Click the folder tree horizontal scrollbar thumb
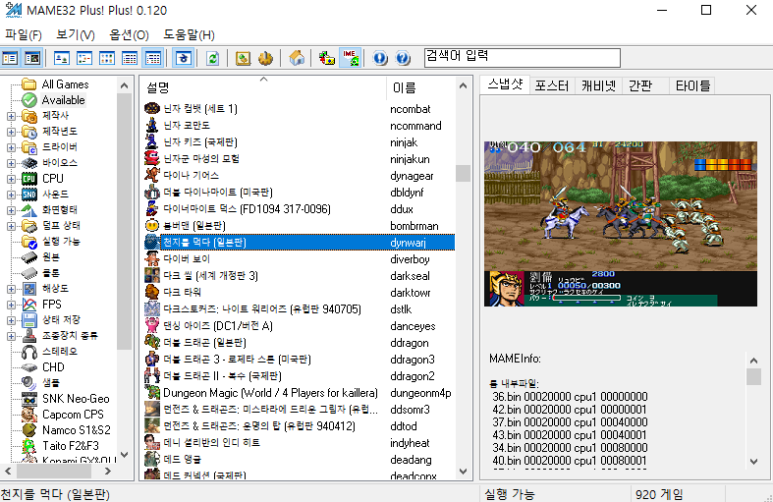Viewport: 773px width, 502px height. pos(54,471)
